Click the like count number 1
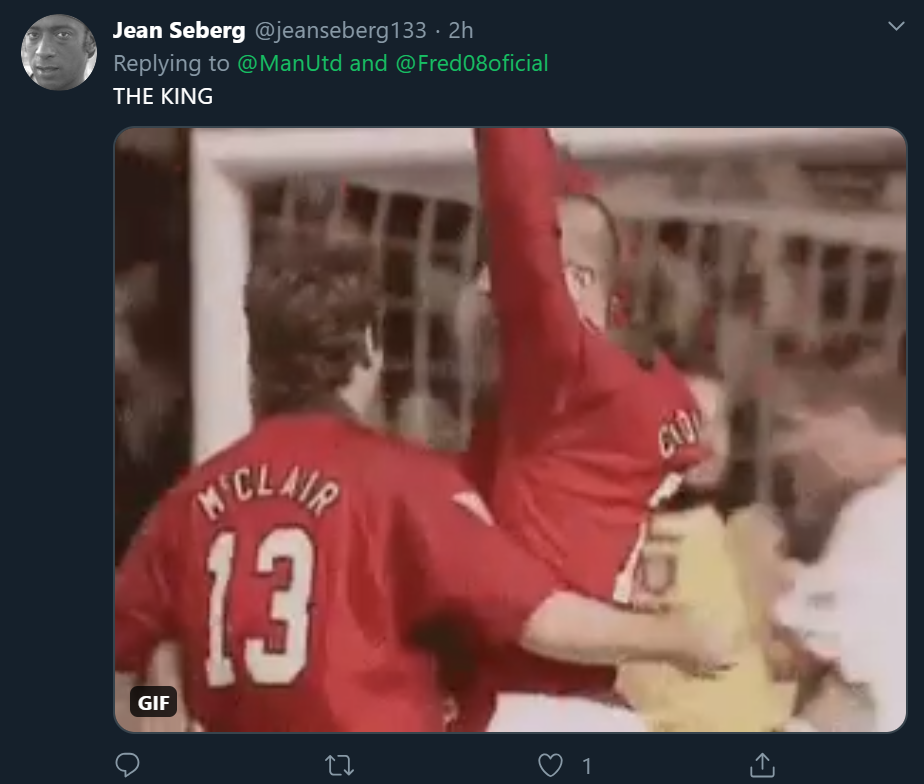 pyautogui.click(x=586, y=766)
